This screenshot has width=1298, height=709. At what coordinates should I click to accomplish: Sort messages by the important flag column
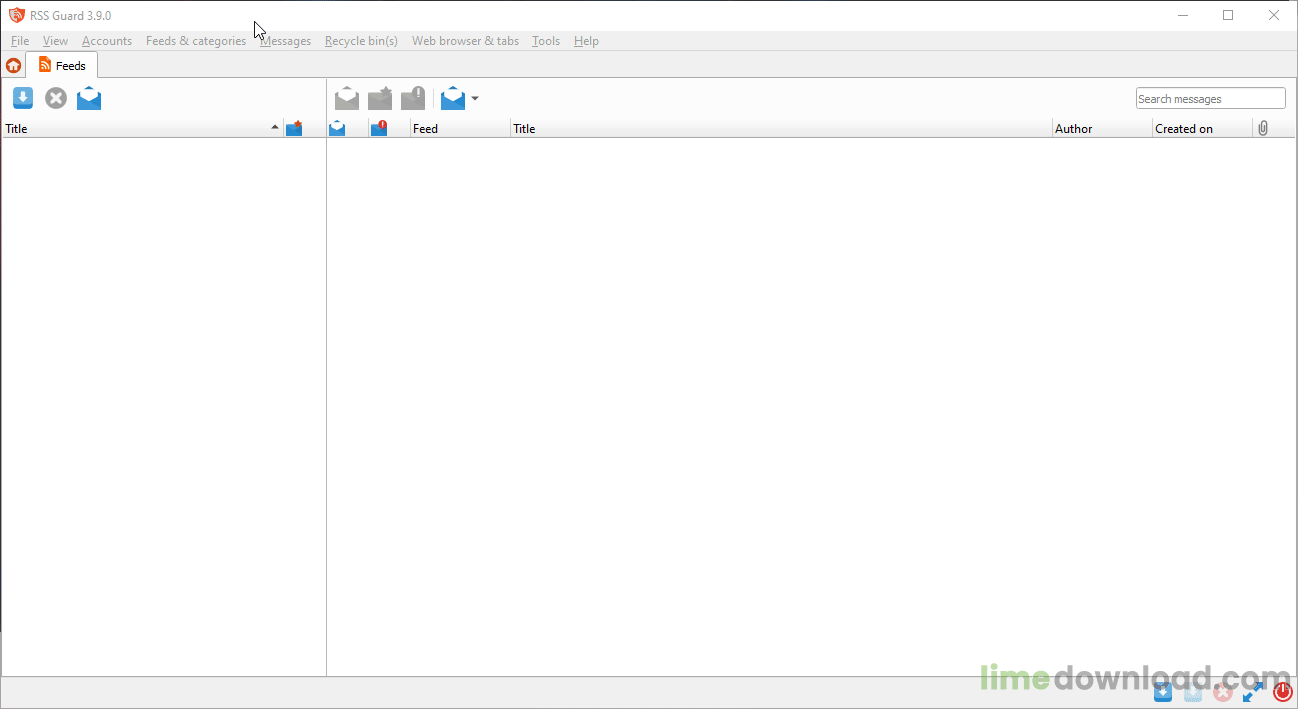379,128
